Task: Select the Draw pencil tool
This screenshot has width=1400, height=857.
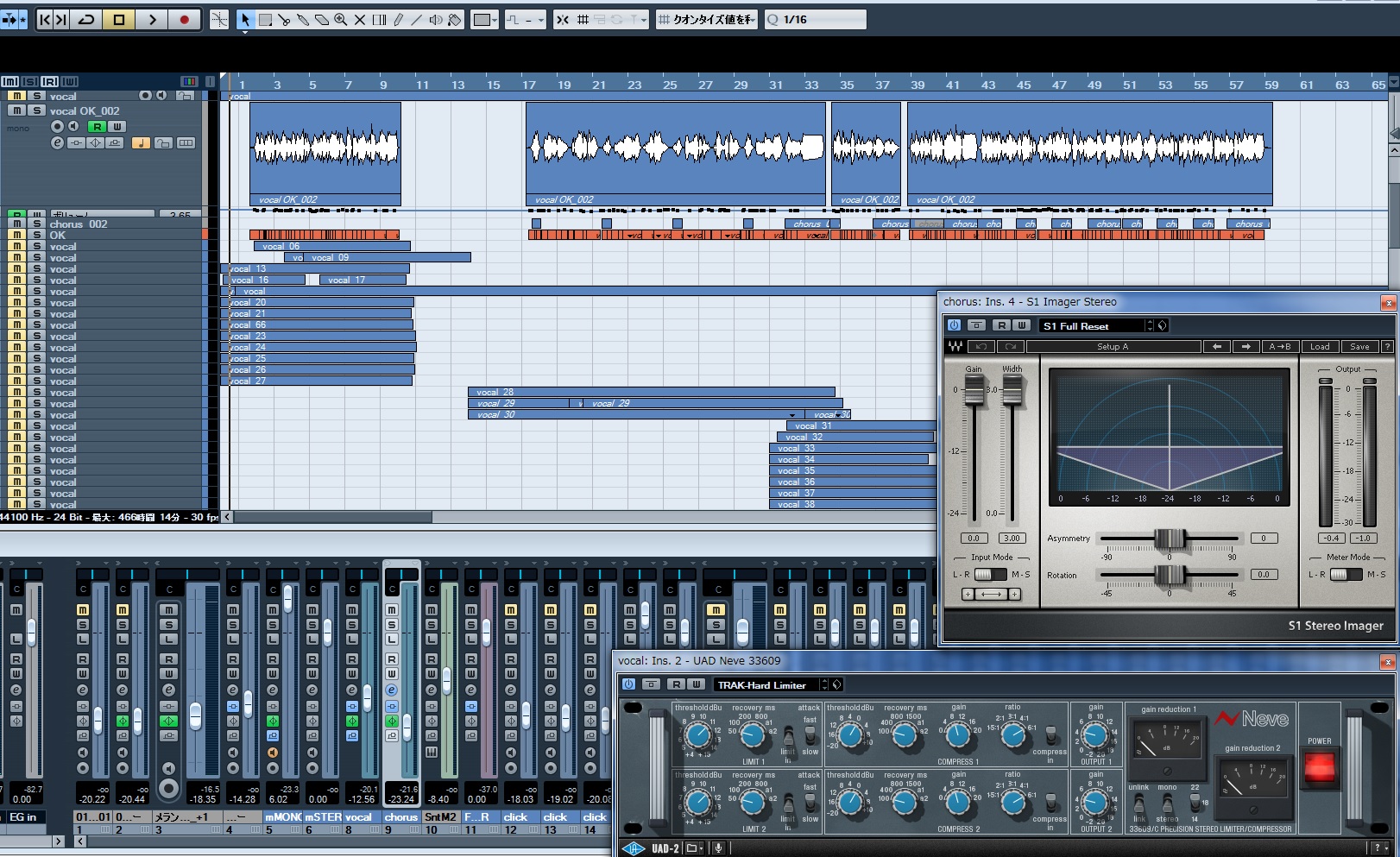Action: coord(398,19)
